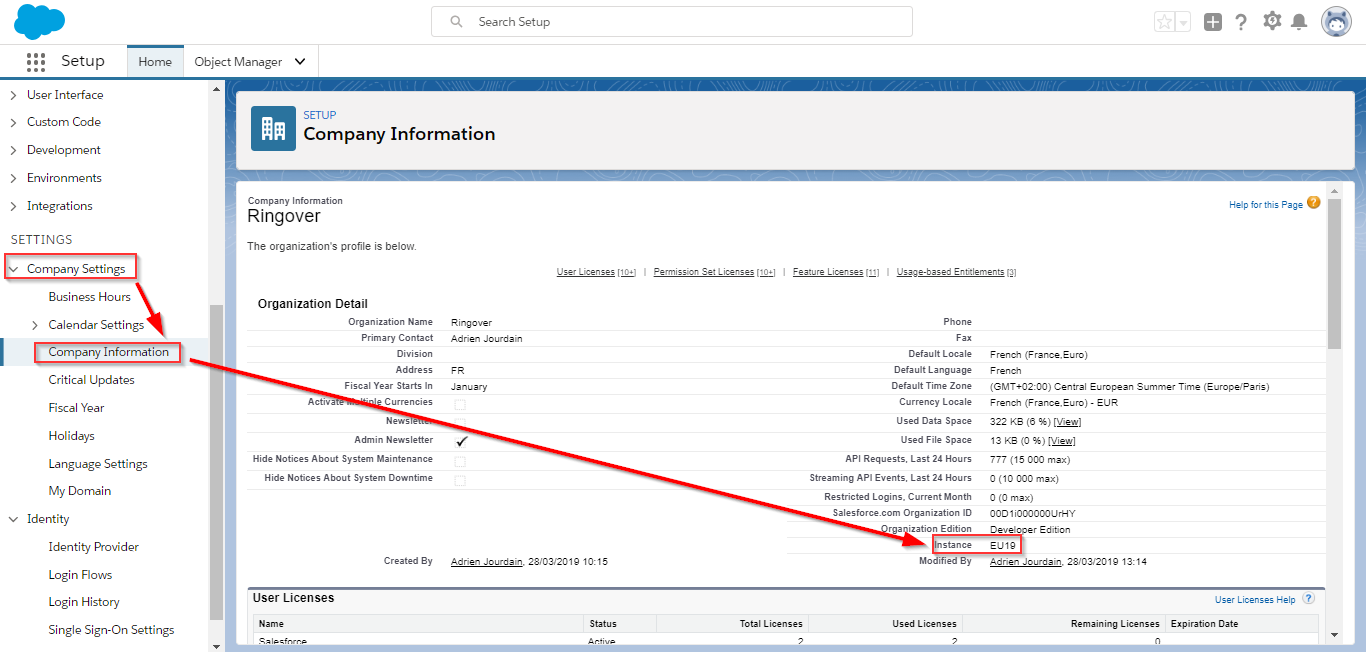Open My Domain in the sidebar

click(79, 491)
